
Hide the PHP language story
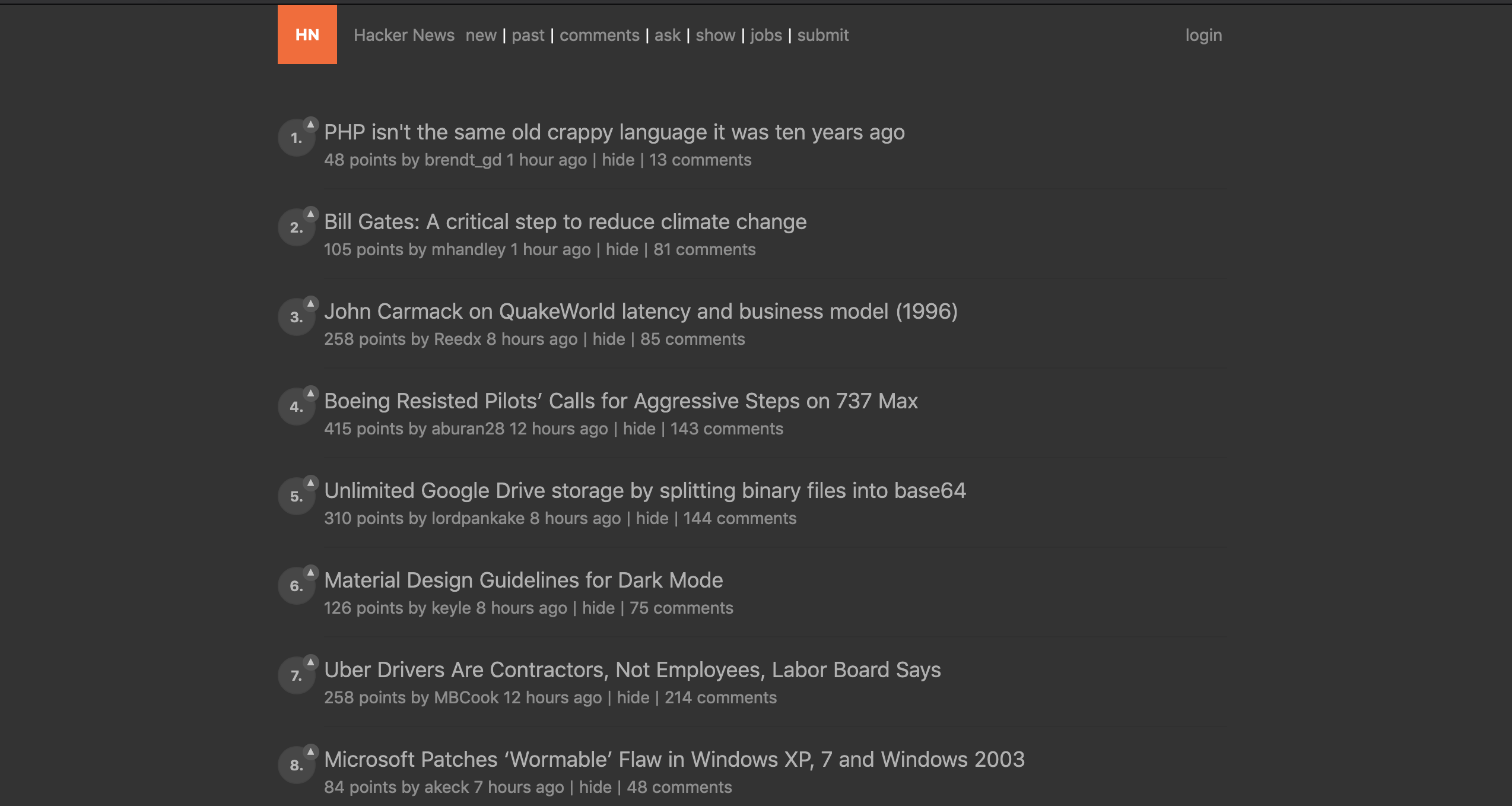click(617, 160)
